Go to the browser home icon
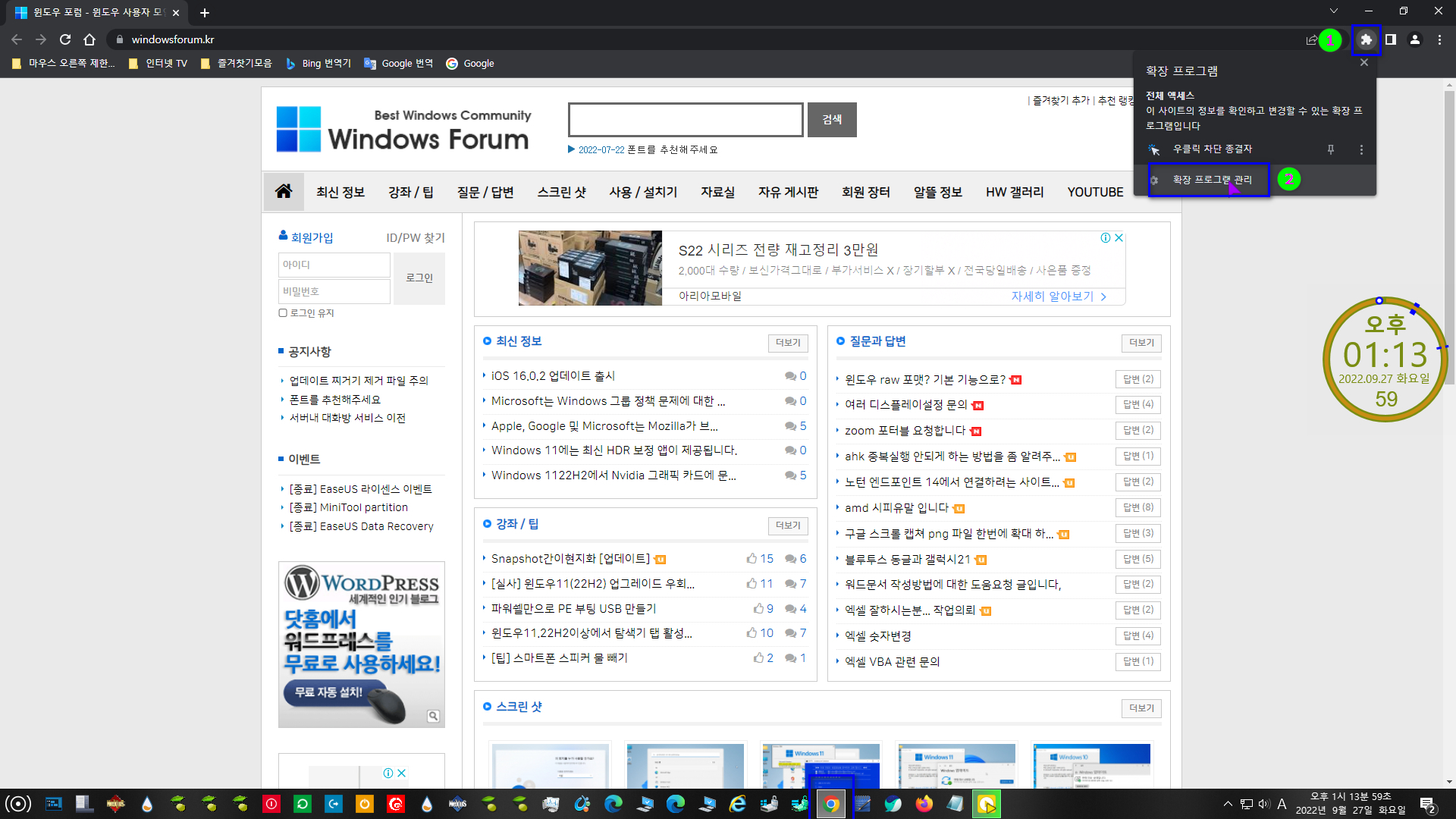Screen dimensions: 1456x819 tap(89, 39)
